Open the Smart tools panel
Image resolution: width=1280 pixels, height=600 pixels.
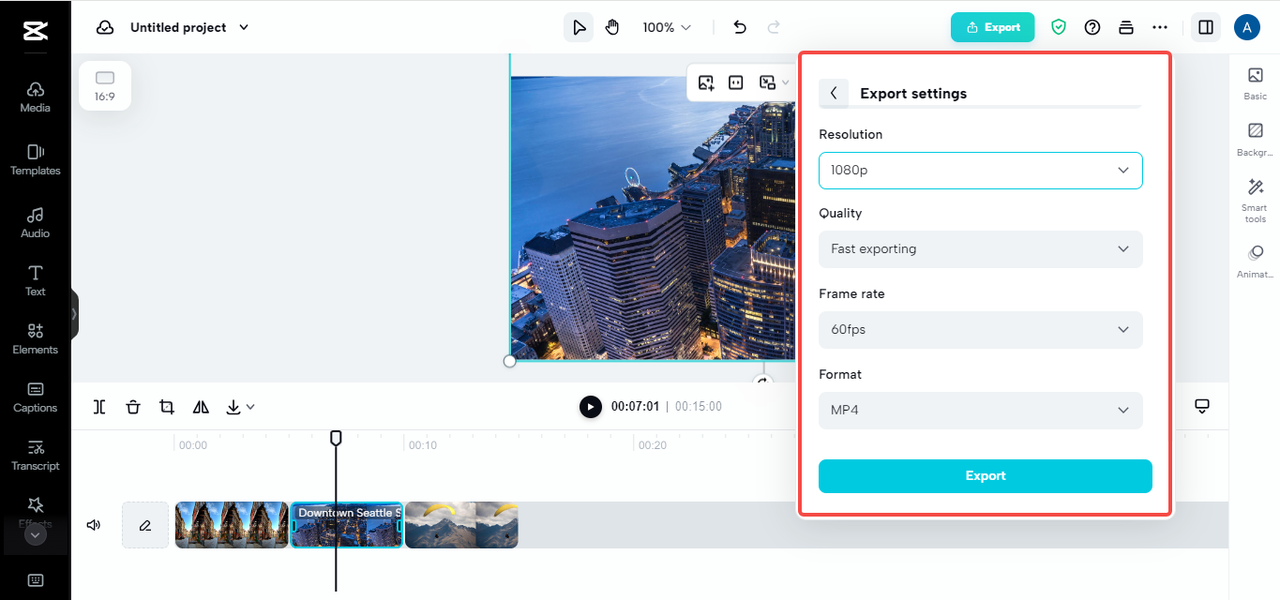pos(1255,201)
